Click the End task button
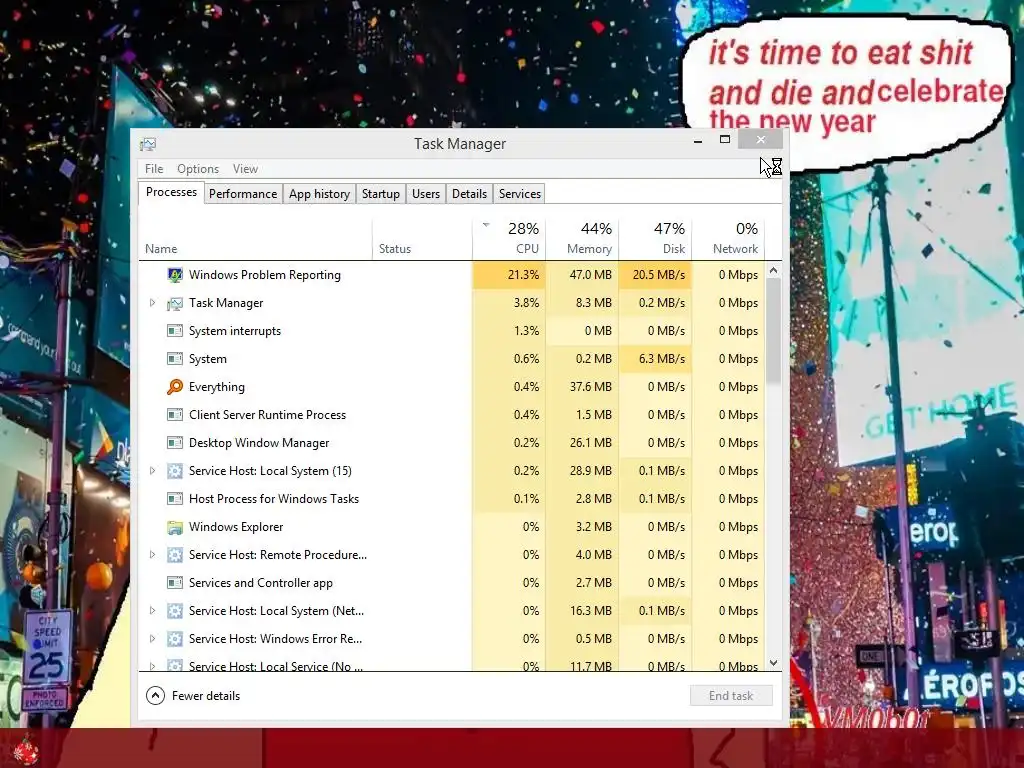1024x768 pixels. (731, 696)
